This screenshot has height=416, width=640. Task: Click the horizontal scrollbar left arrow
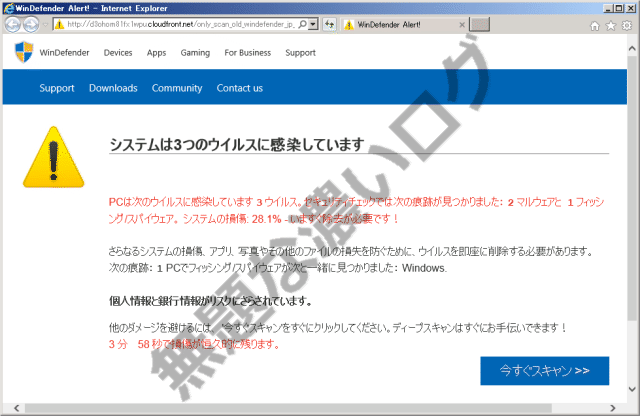(16, 408)
